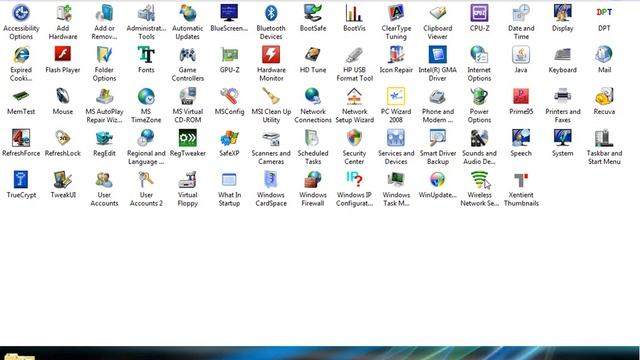Open the Java control panel icon
This screenshot has width=640, height=360.
pos(521,55)
